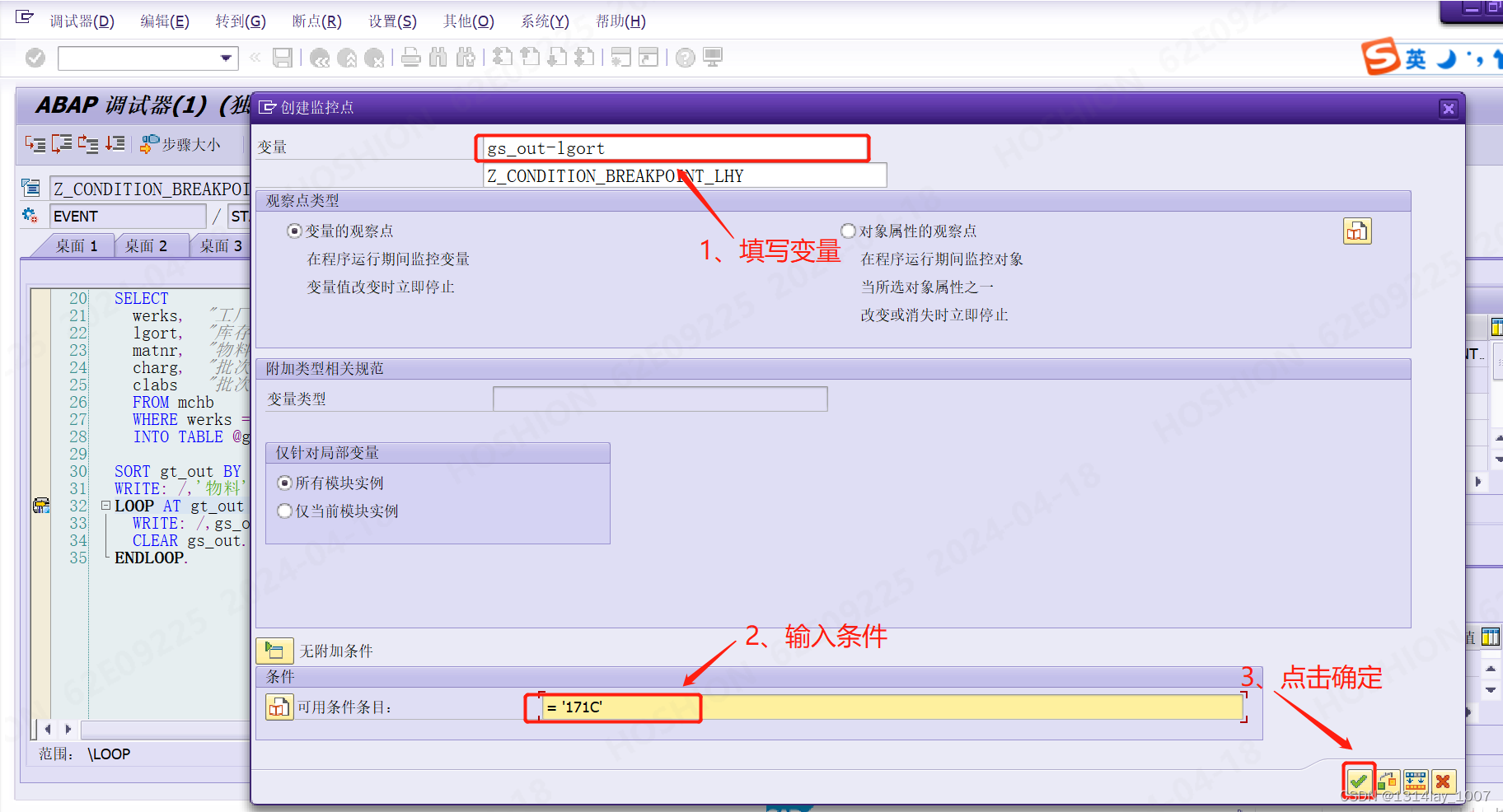Click the program name field Z_CONDITION_BREAKPOINT_LHY in dialog
Screen dimensions: 1503x812
tap(685, 175)
